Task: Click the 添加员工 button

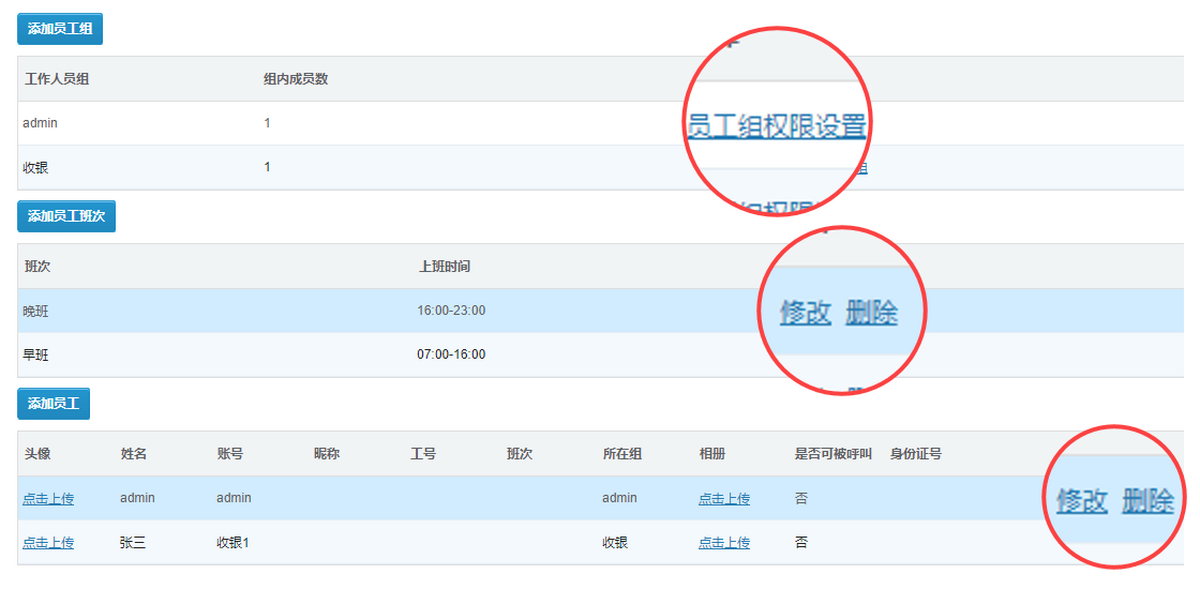Action: point(54,404)
